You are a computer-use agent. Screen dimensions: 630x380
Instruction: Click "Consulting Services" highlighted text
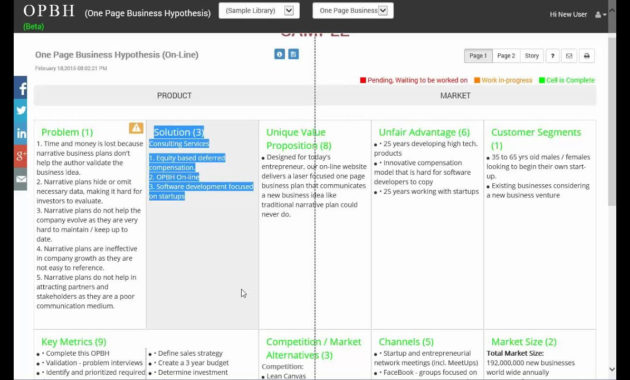[179, 143]
